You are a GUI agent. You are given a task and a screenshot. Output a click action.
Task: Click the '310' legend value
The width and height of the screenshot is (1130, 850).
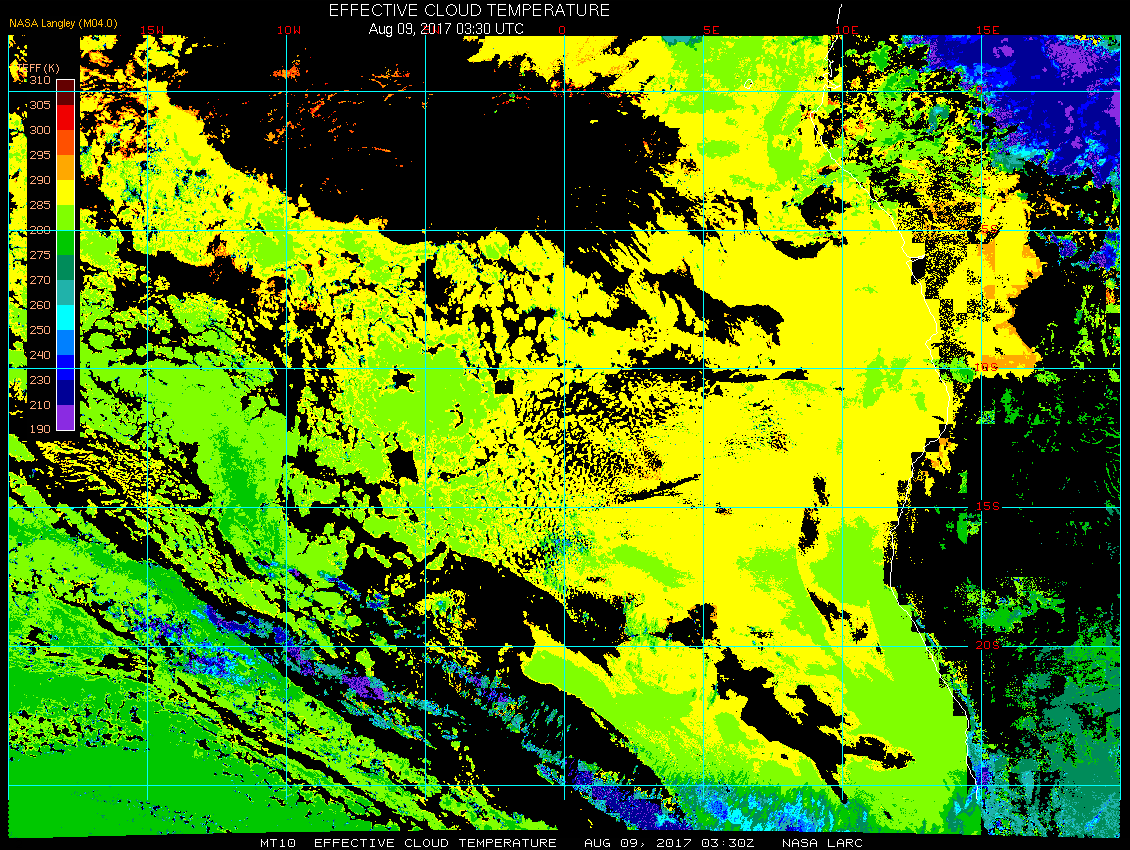coord(40,80)
